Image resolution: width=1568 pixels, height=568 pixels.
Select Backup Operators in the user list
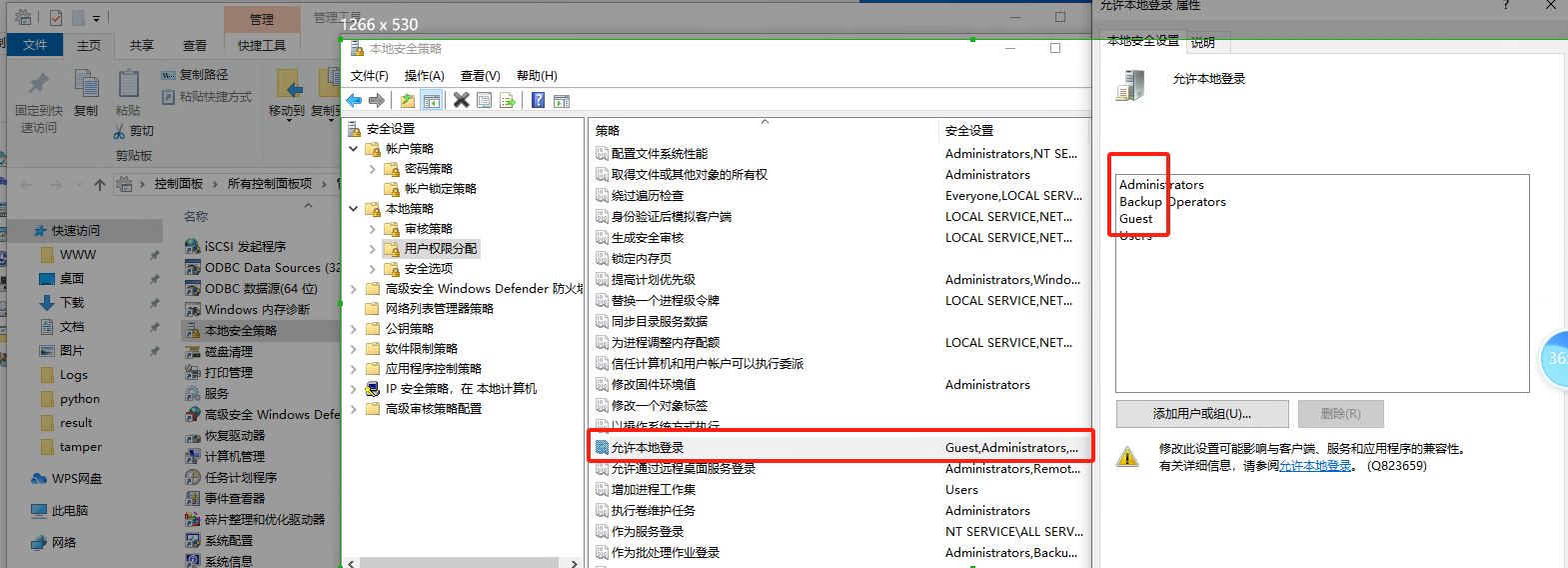[x=1172, y=202]
